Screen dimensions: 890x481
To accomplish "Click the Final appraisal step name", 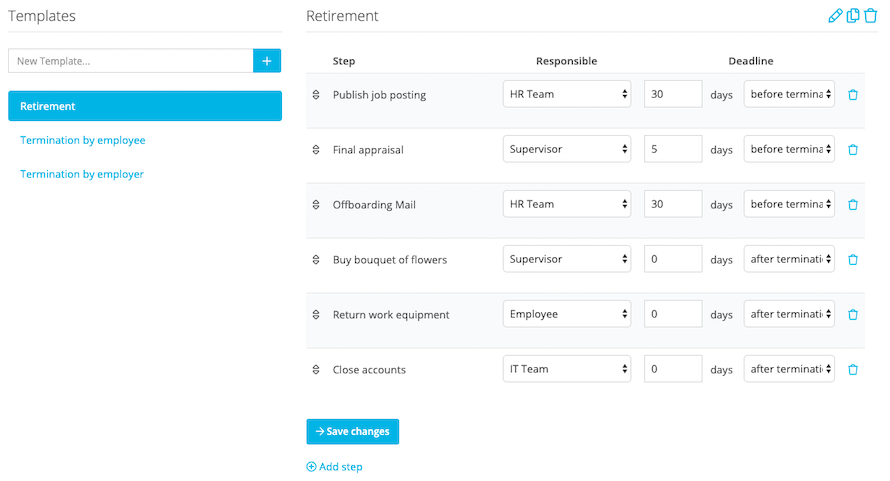I will [x=368, y=150].
